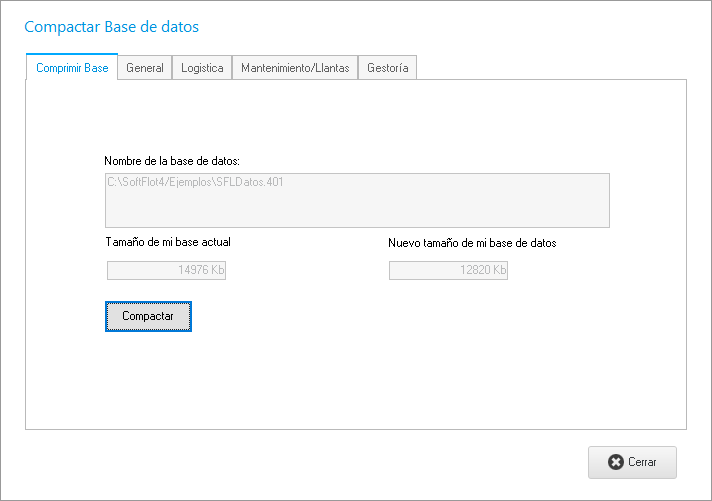
Task: Click the blank footer area left of Cerrar
Action: pos(300,463)
